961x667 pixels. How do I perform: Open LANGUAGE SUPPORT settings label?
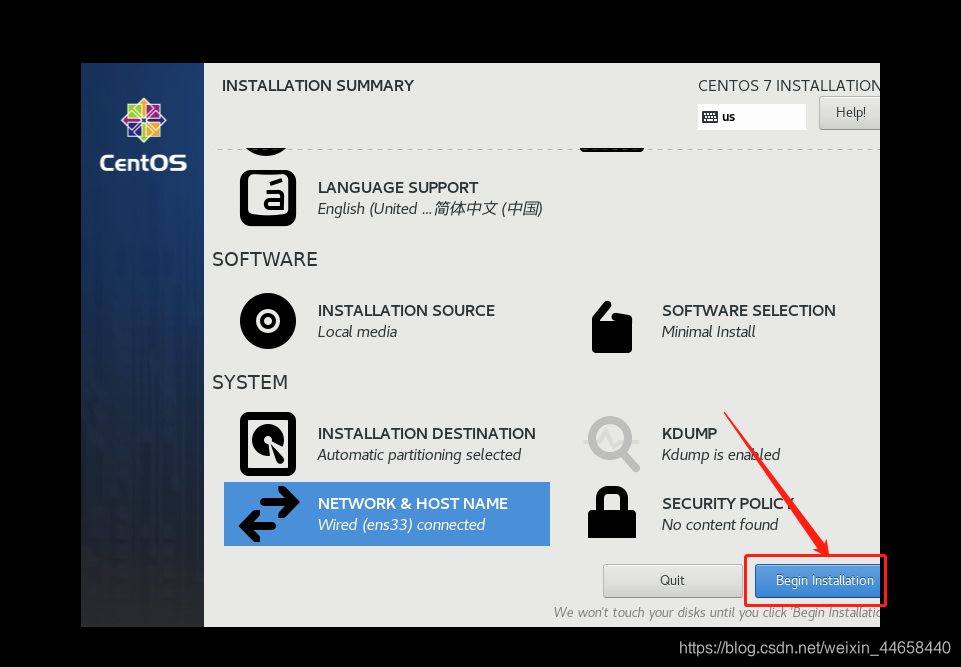click(x=398, y=188)
